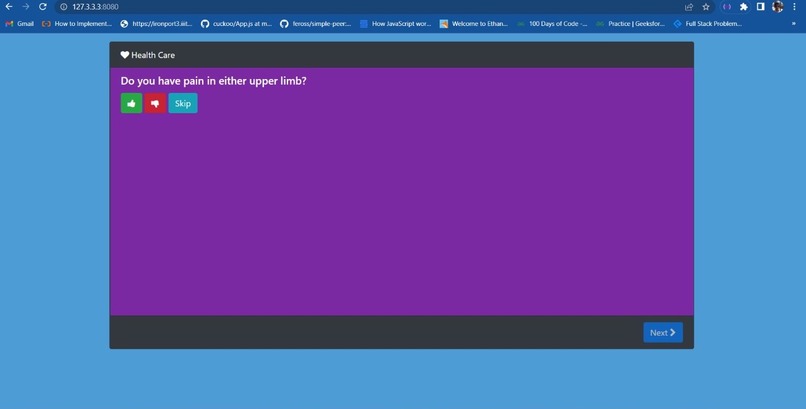Open the Gmail bookmark
This screenshot has width=806, height=409.
[x=20, y=24]
